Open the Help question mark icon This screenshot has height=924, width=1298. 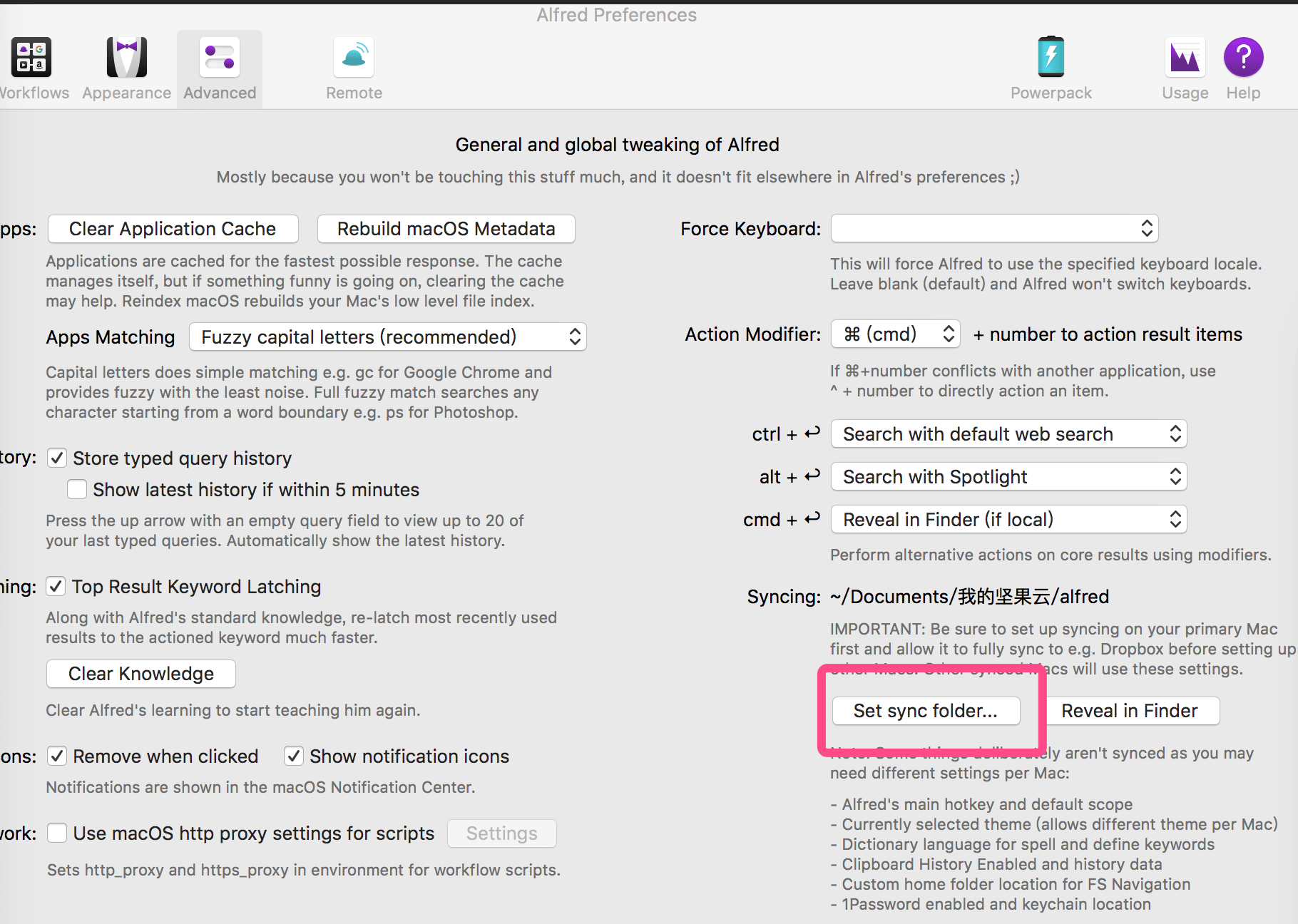1244,57
